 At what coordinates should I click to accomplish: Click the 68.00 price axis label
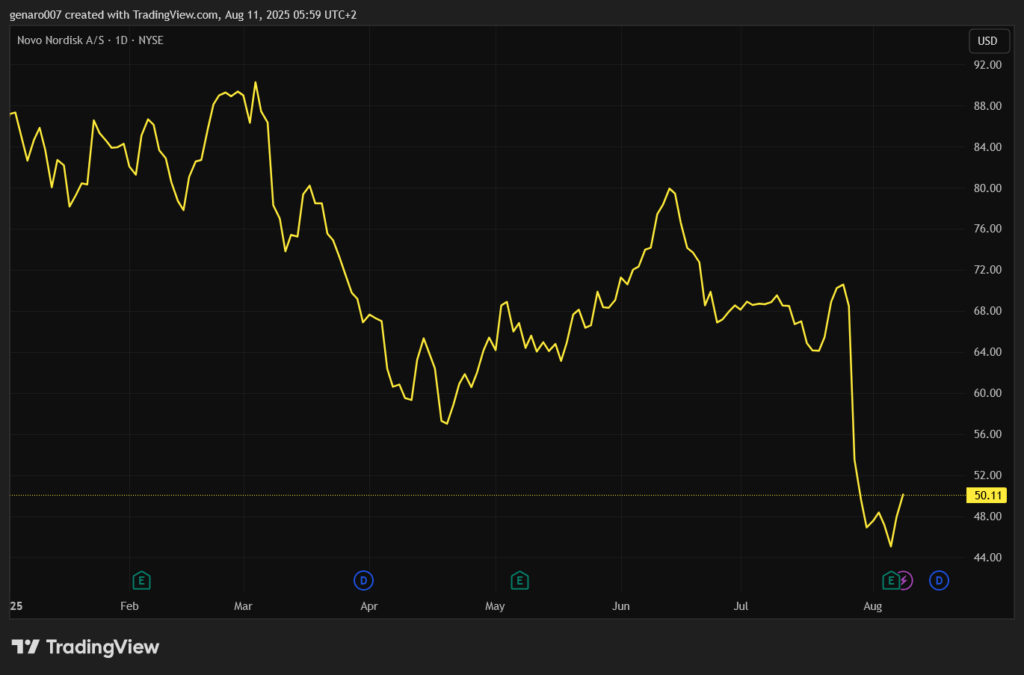coord(987,311)
